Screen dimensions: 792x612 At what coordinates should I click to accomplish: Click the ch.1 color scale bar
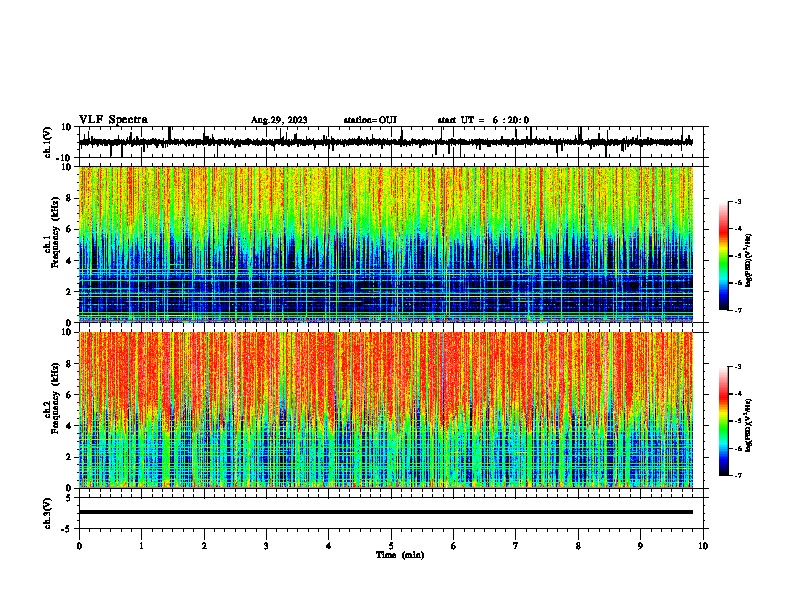click(x=724, y=256)
